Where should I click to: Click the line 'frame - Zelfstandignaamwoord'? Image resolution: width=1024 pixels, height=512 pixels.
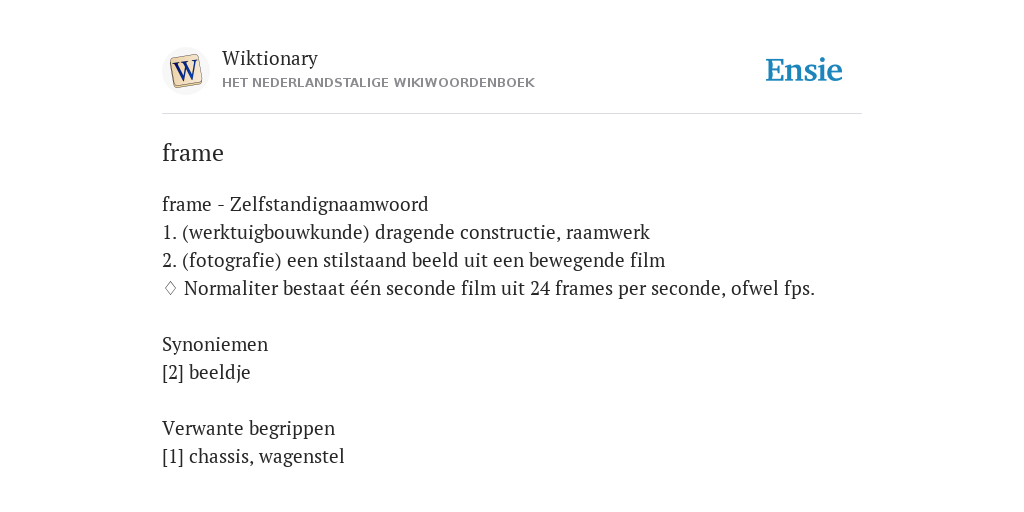point(295,204)
